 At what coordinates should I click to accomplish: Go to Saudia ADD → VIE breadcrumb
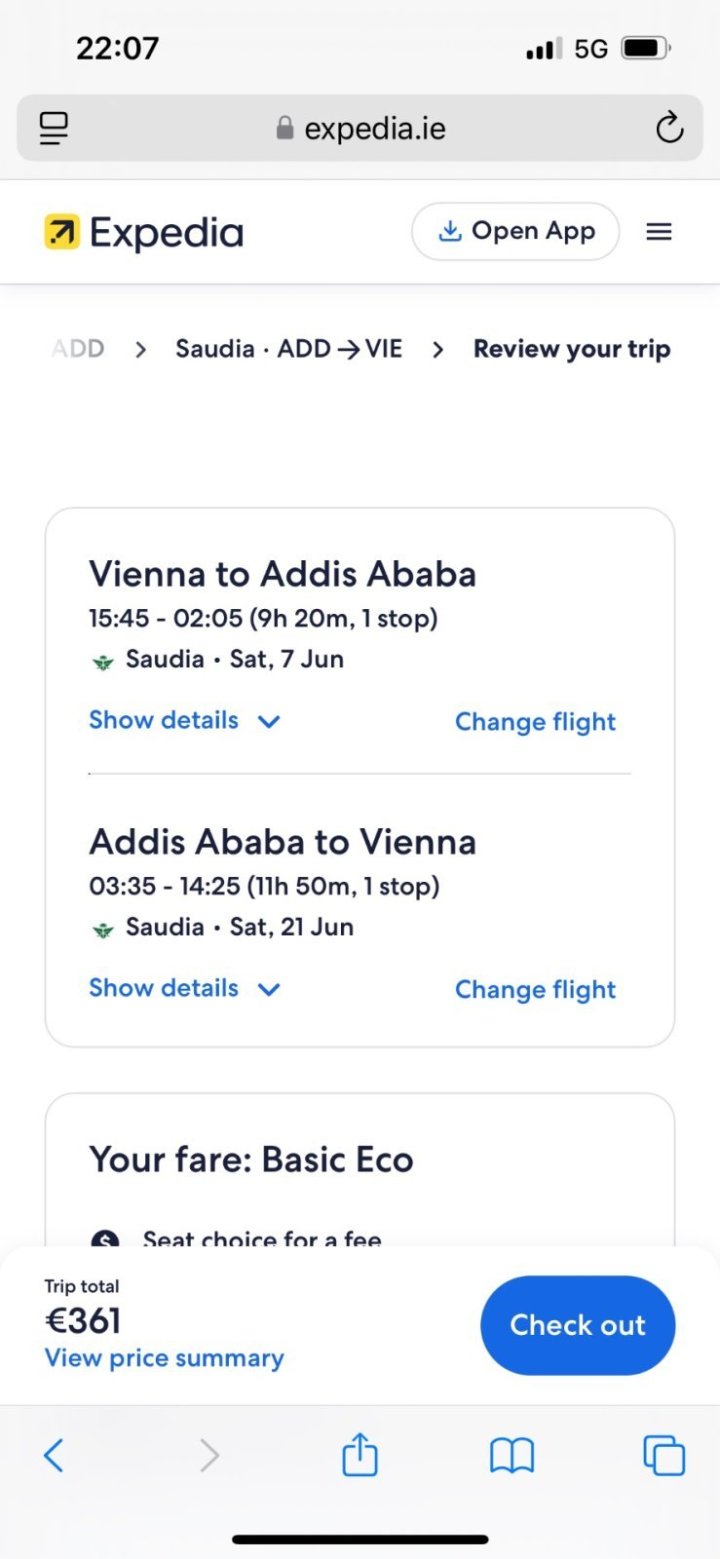(x=288, y=349)
